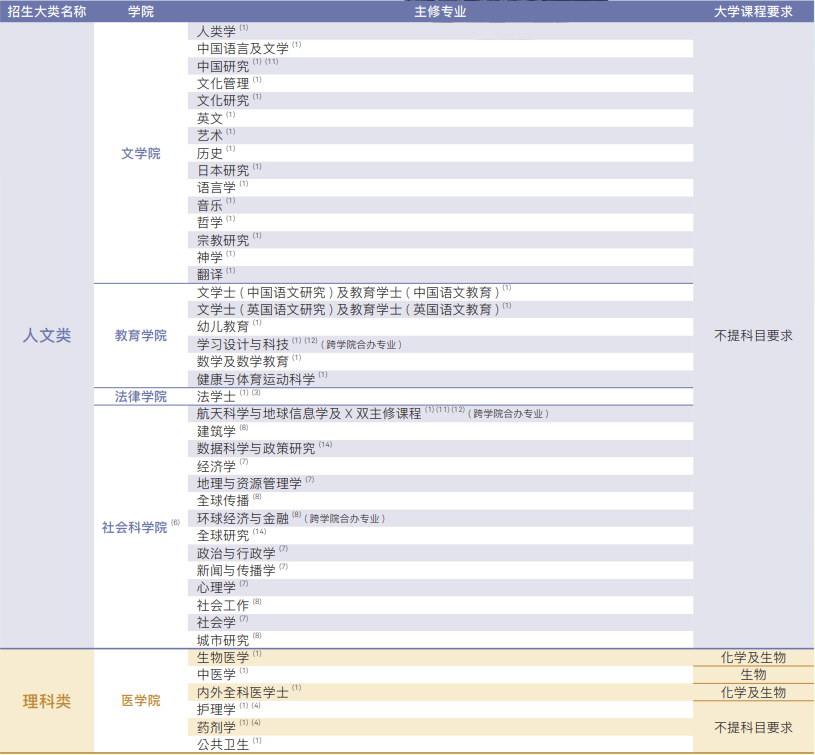Click the 教育学院 cell

(x=139, y=335)
